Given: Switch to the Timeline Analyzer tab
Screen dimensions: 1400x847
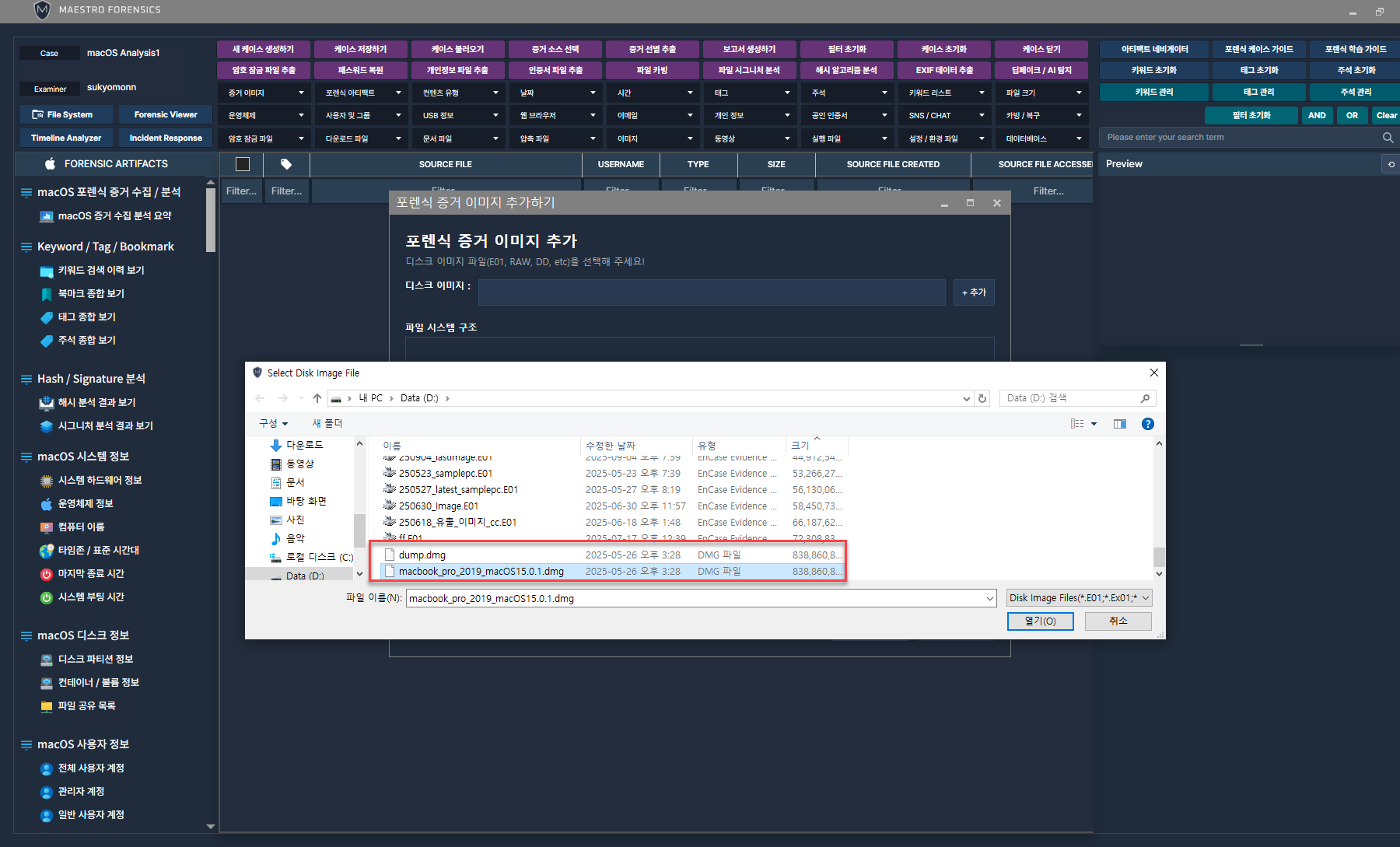Looking at the screenshot, I should (66, 138).
